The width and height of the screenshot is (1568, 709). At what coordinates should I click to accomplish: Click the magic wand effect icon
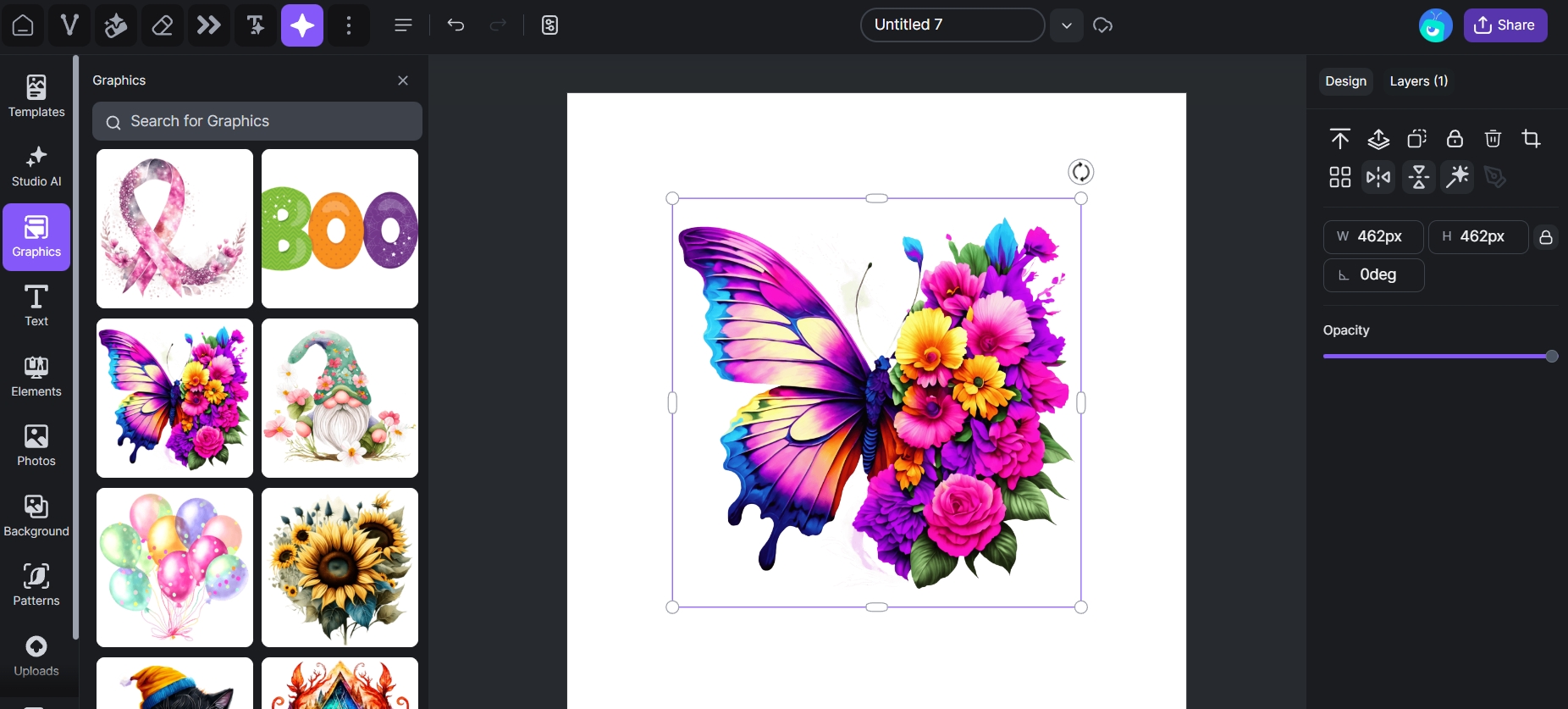click(x=1457, y=177)
